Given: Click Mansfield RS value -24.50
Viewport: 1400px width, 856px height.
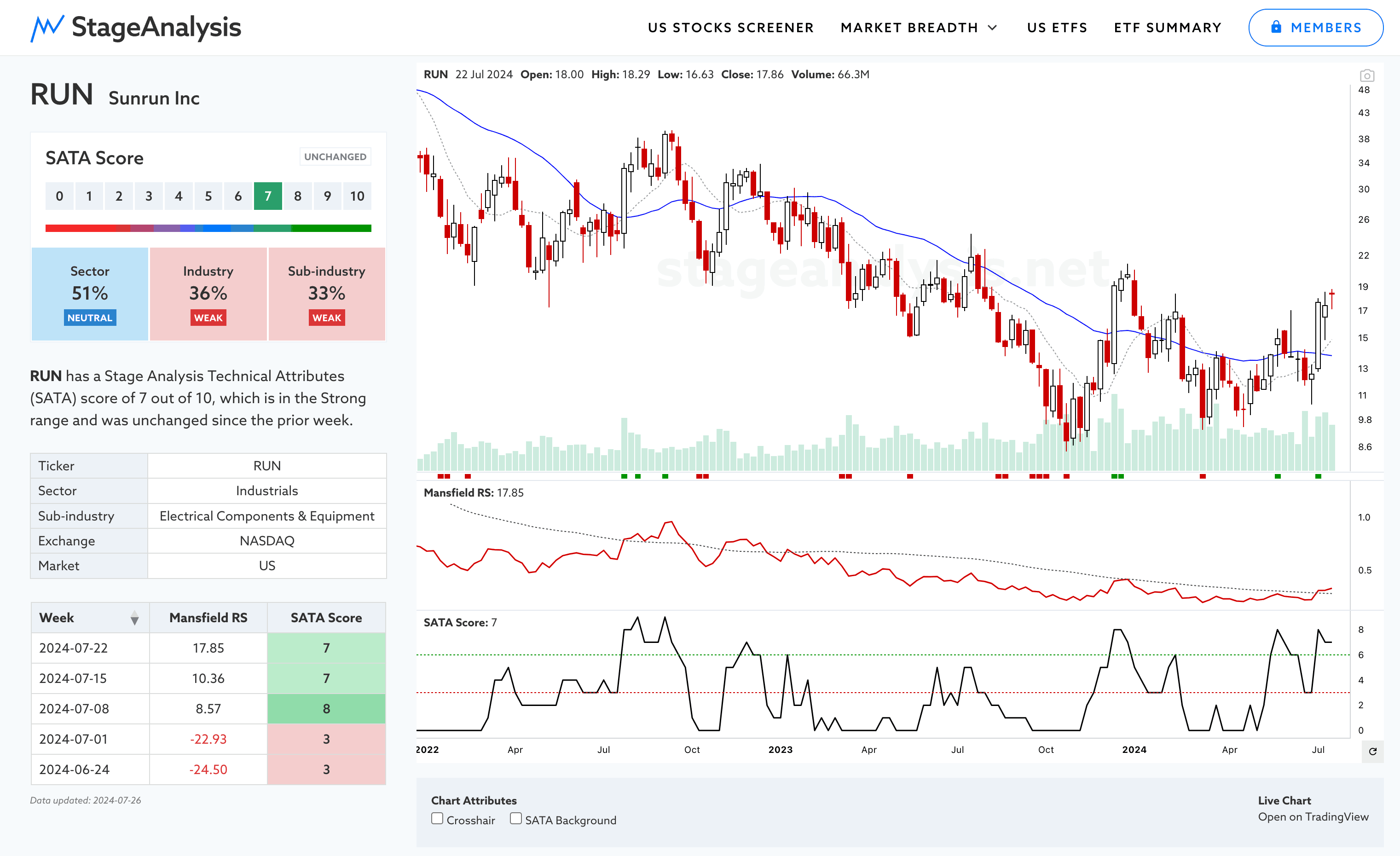Looking at the screenshot, I should tap(208, 769).
